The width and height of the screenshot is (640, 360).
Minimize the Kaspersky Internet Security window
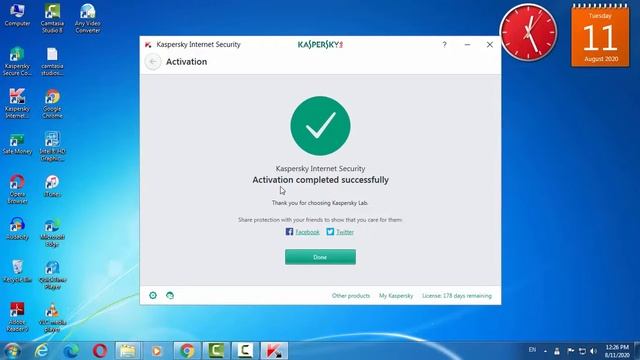pos(467,44)
